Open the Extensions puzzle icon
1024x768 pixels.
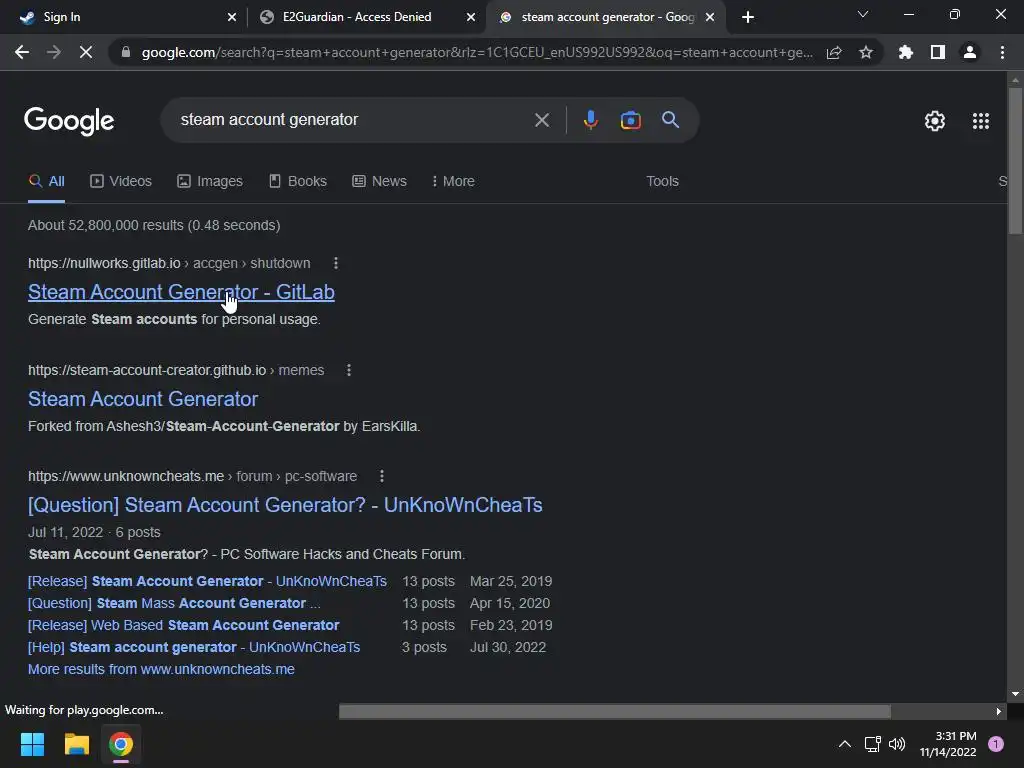tap(906, 52)
